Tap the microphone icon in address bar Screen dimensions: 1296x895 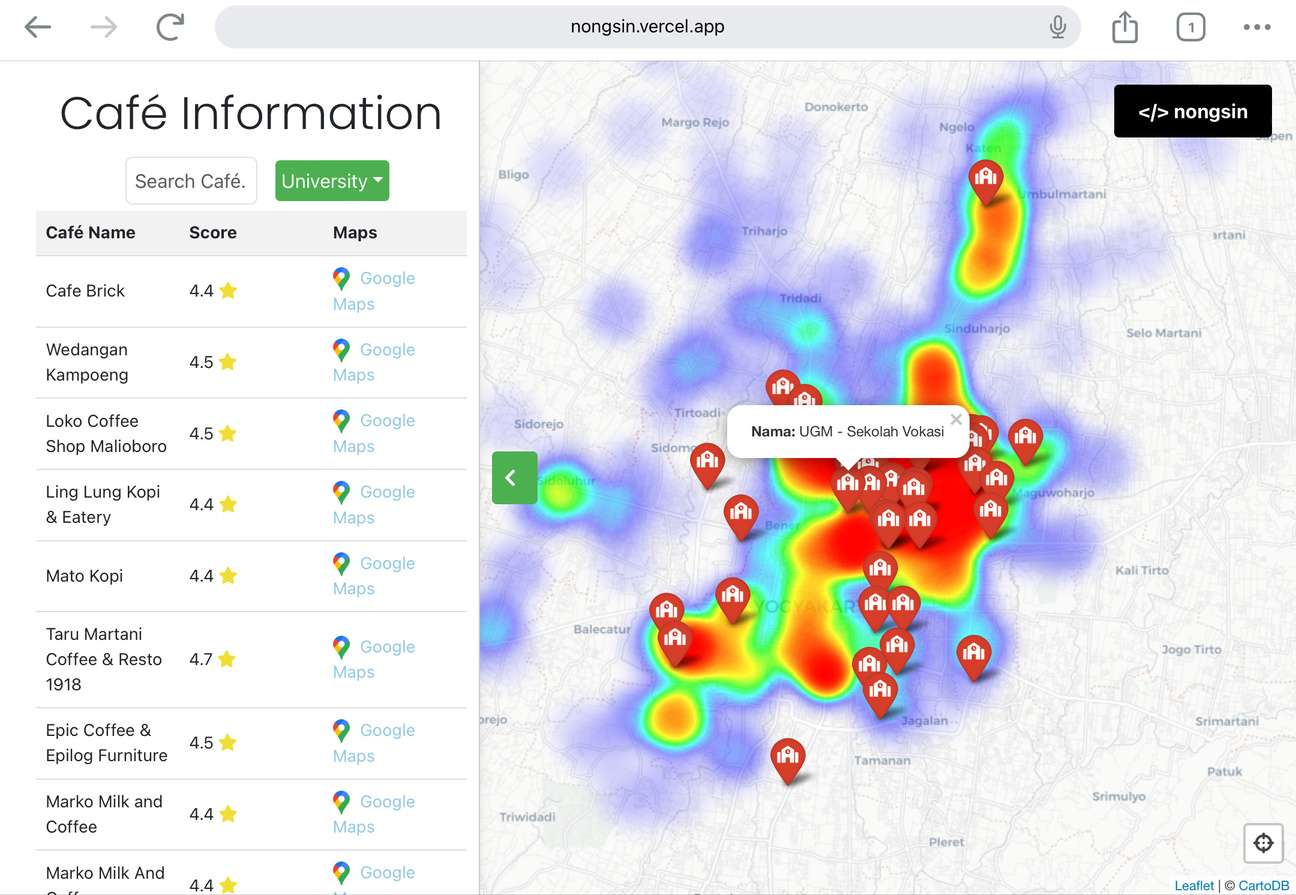[1057, 27]
